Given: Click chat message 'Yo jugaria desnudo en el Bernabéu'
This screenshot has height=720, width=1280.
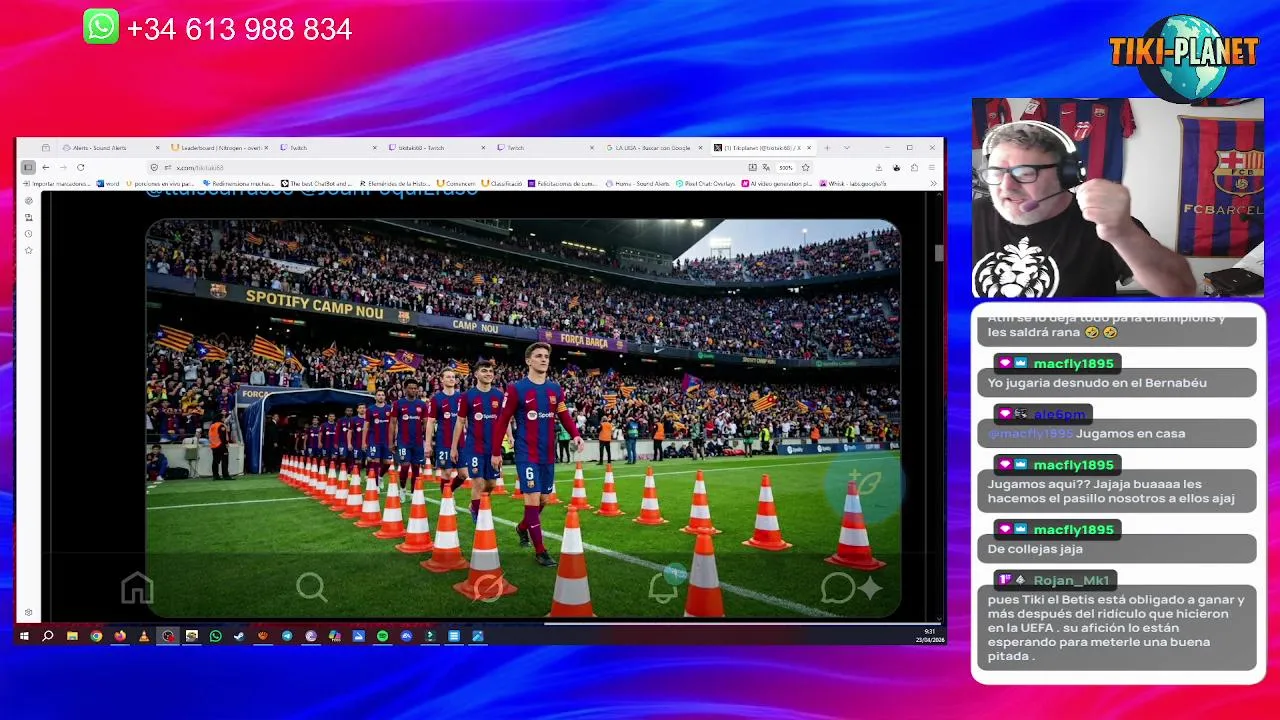Looking at the screenshot, I should 1097,383.
